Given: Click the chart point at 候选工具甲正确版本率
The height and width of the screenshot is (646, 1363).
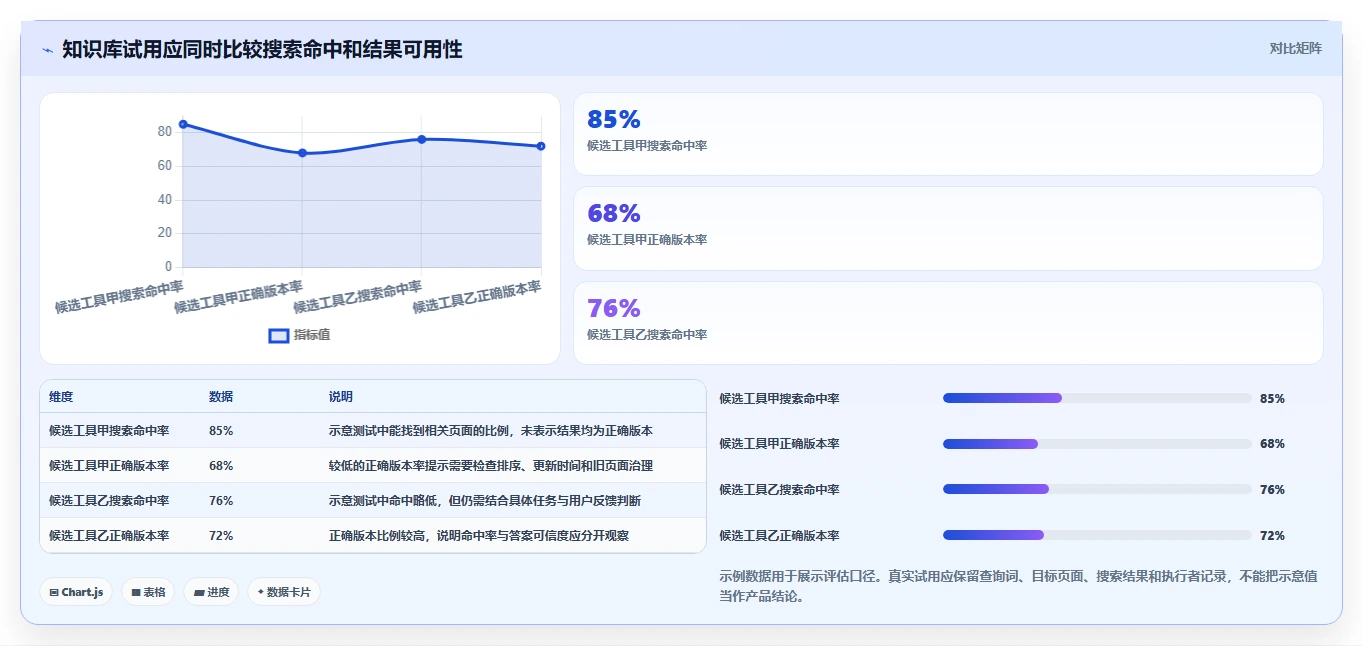Looking at the screenshot, I should click(302, 153).
